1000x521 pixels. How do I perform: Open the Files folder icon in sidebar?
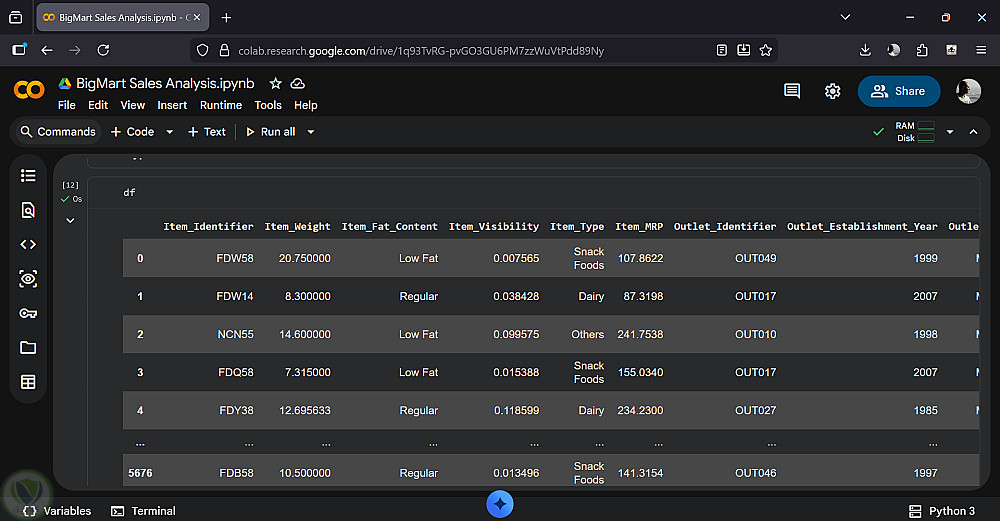[28, 348]
